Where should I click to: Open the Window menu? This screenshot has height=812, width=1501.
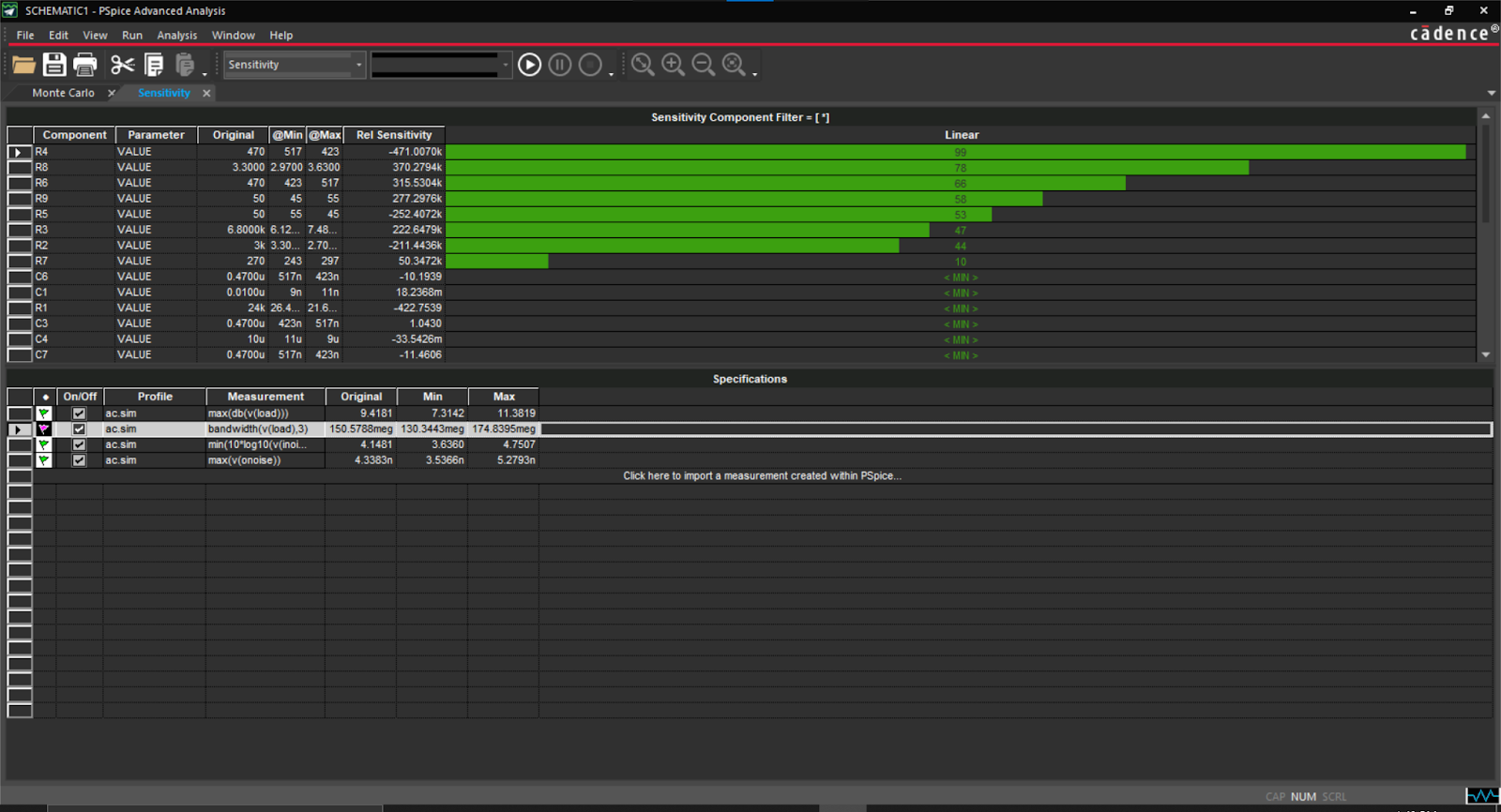[234, 36]
